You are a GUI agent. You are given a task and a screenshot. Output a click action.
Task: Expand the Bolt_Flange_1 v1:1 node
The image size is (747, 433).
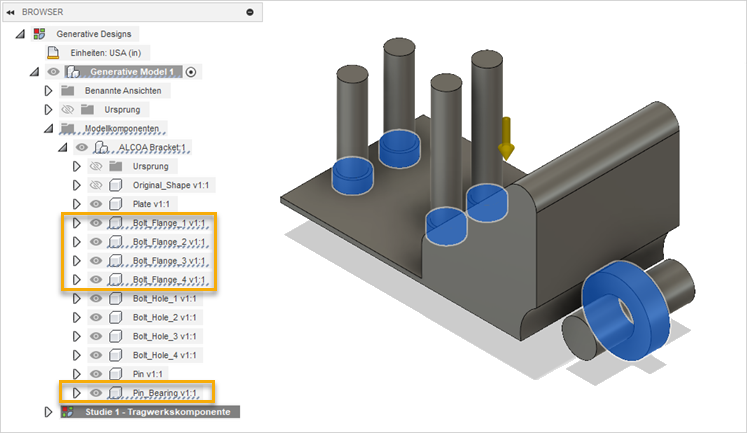point(77,223)
